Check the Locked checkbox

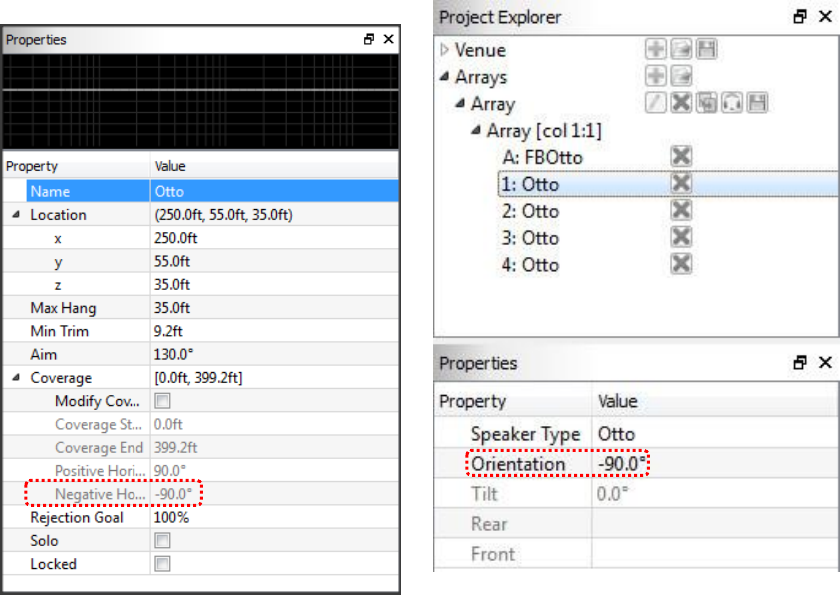pos(162,564)
